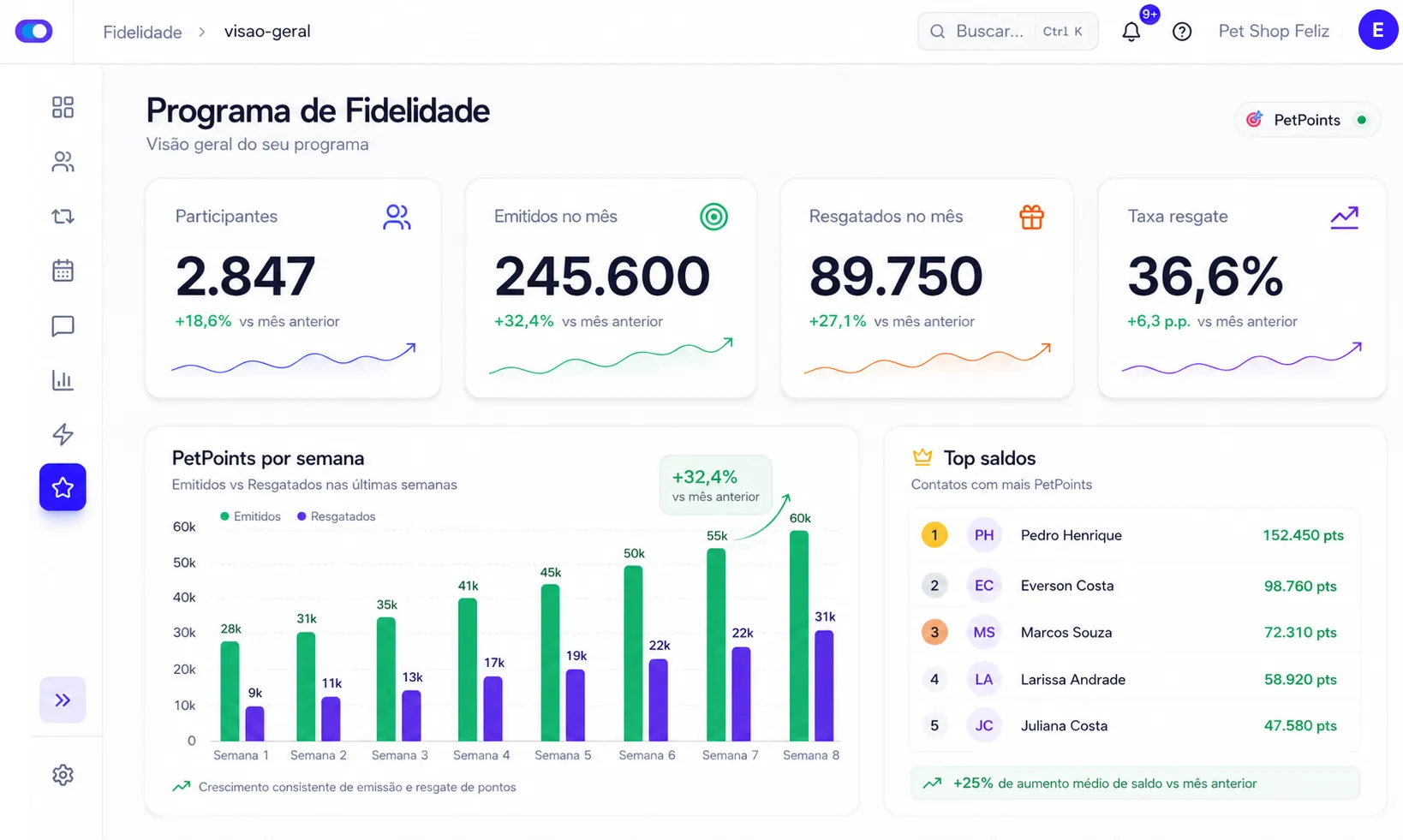This screenshot has height=840, width=1403.
Task: Click the 245.600 emitted points value
Action: click(602, 277)
